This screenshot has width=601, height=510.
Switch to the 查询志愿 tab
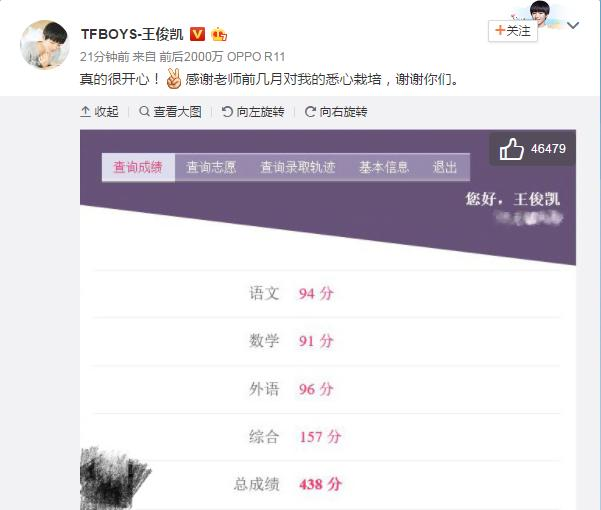point(211,167)
